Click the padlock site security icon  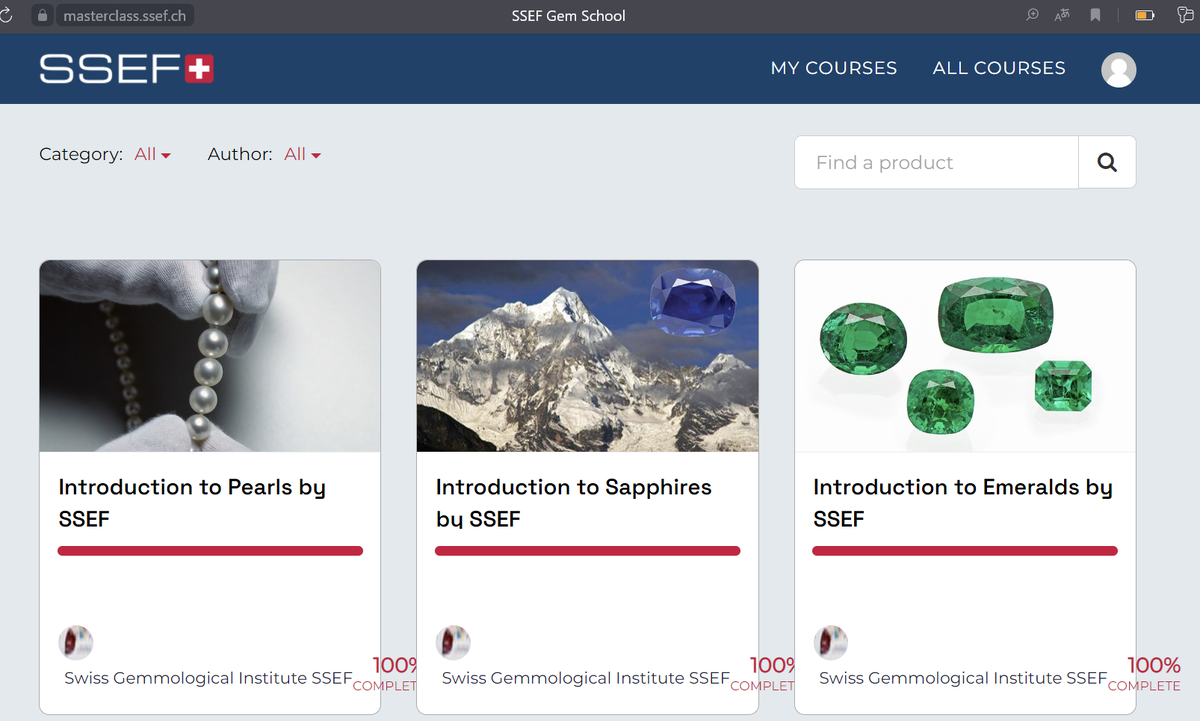42,16
